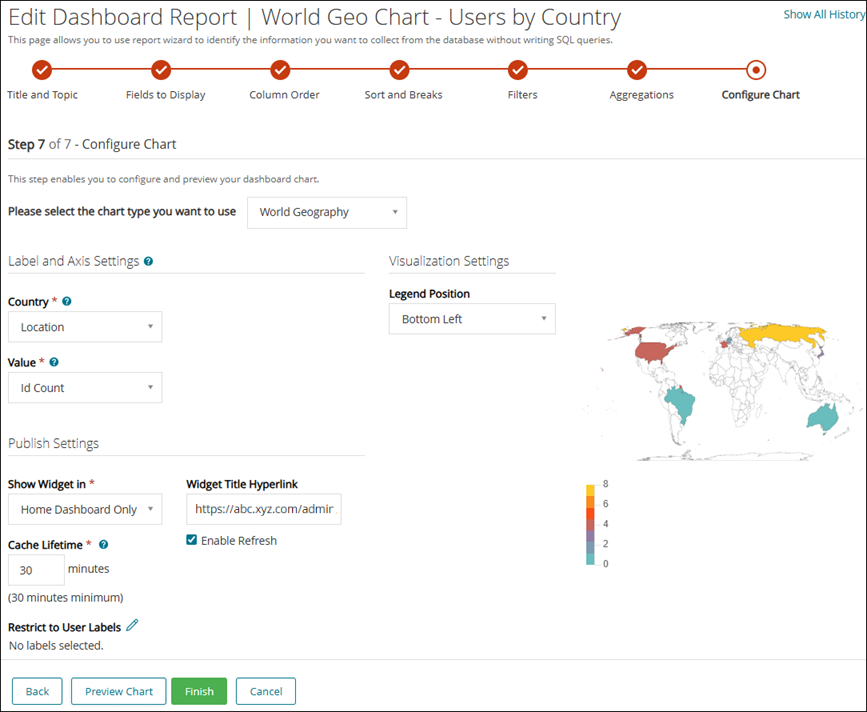Viewport: 867px width, 712px height.
Task: Open the Show Widget in dropdown
Action: [85, 509]
